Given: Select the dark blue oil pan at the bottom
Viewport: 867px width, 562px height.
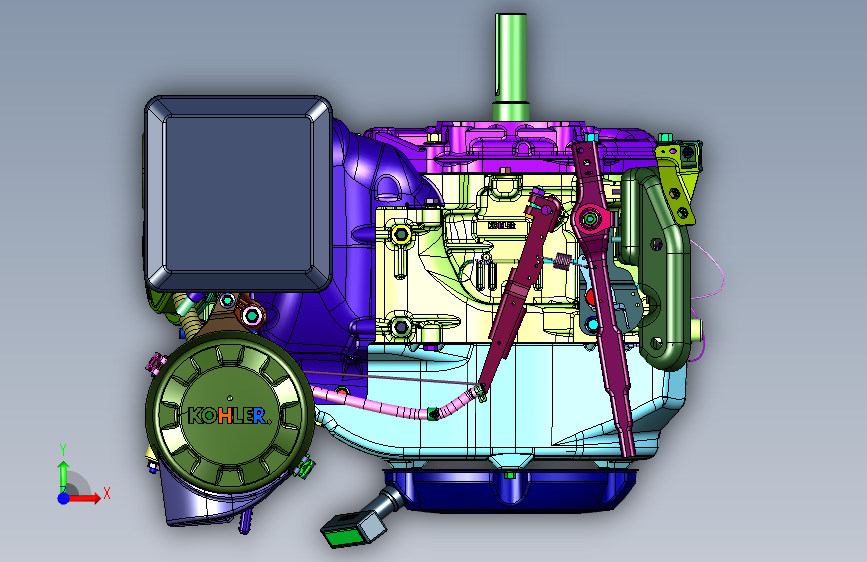Looking at the screenshot, I should [509, 490].
